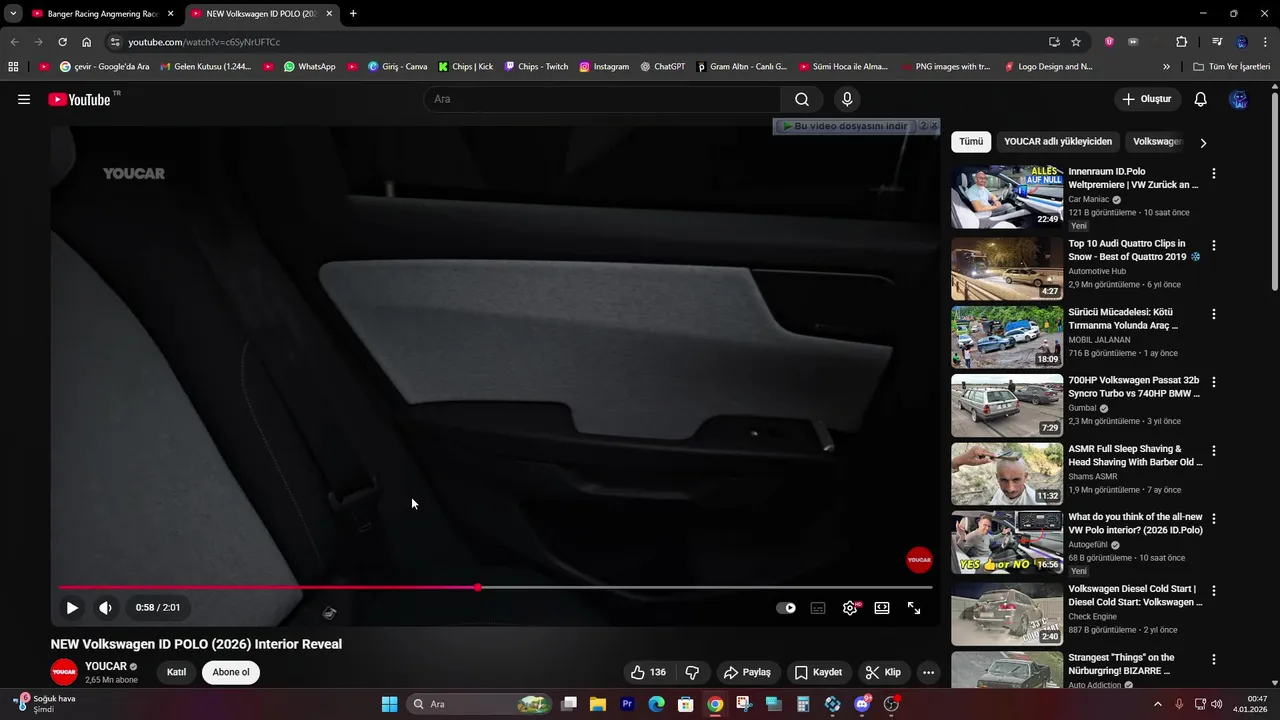Open a new browser tab
Screen dimensions: 1280x720
click(353, 14)
